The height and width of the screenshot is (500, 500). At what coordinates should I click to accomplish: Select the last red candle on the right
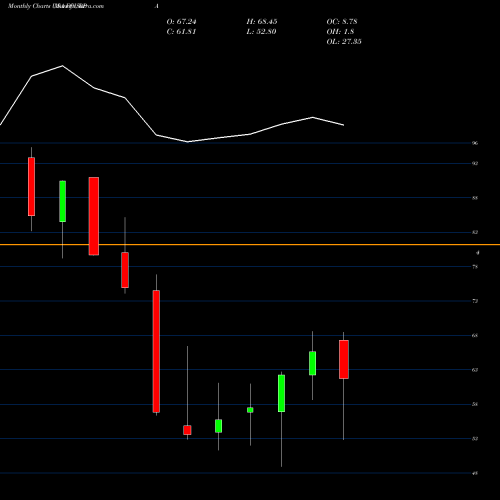click(x=344, y=359)
